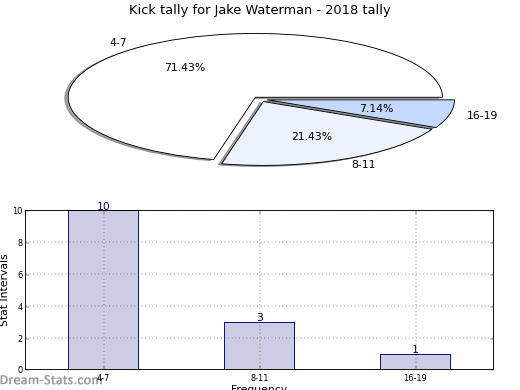The height and width of the screenshot is (390, 520).
Task: Click the value label 3 above bar
Action: click(x=260, y=317)
